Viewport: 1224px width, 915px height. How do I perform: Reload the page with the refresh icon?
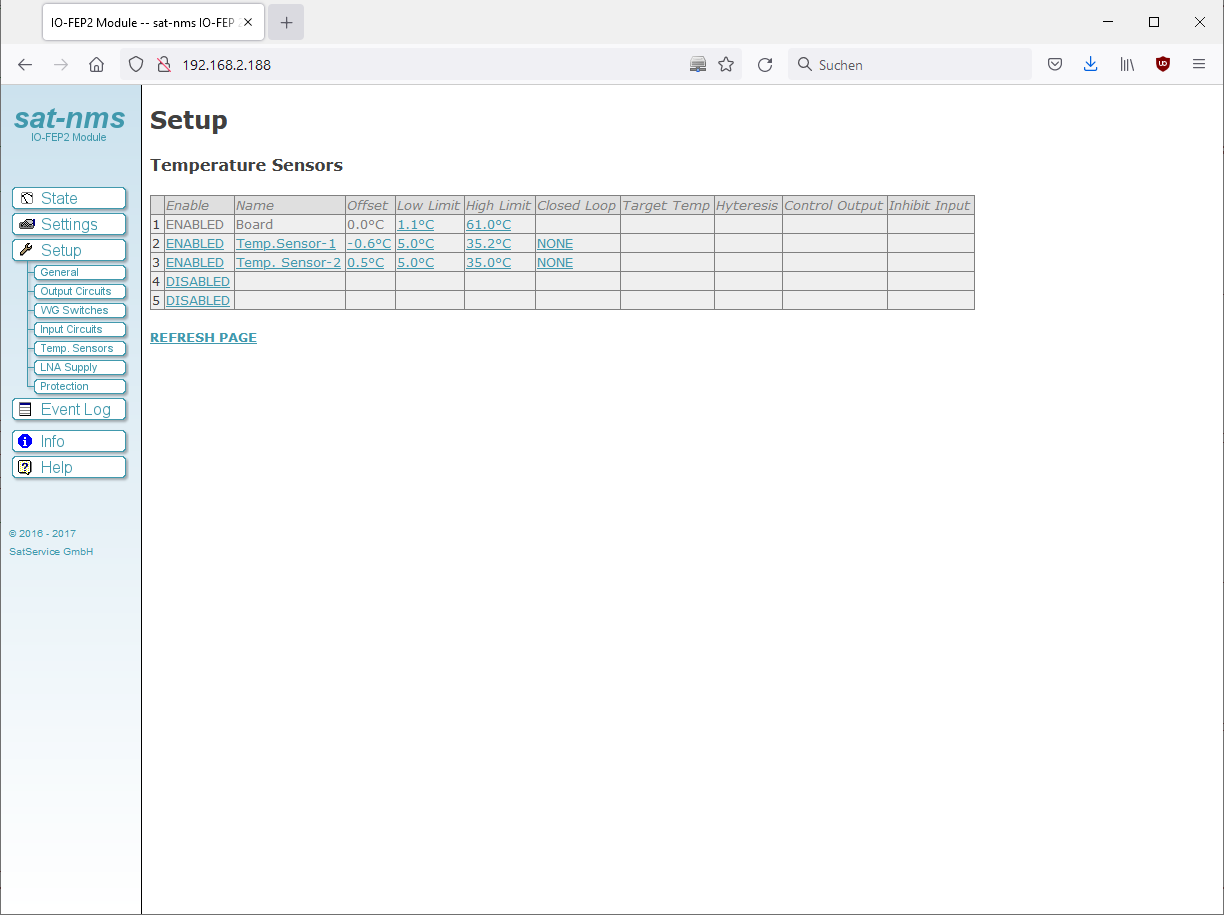(x=765, y=65)
